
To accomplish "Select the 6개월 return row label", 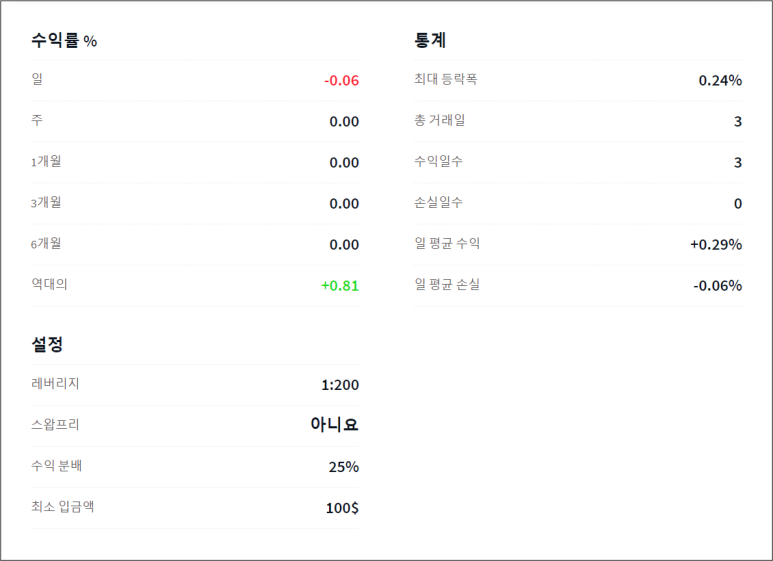I will [46, 243].
